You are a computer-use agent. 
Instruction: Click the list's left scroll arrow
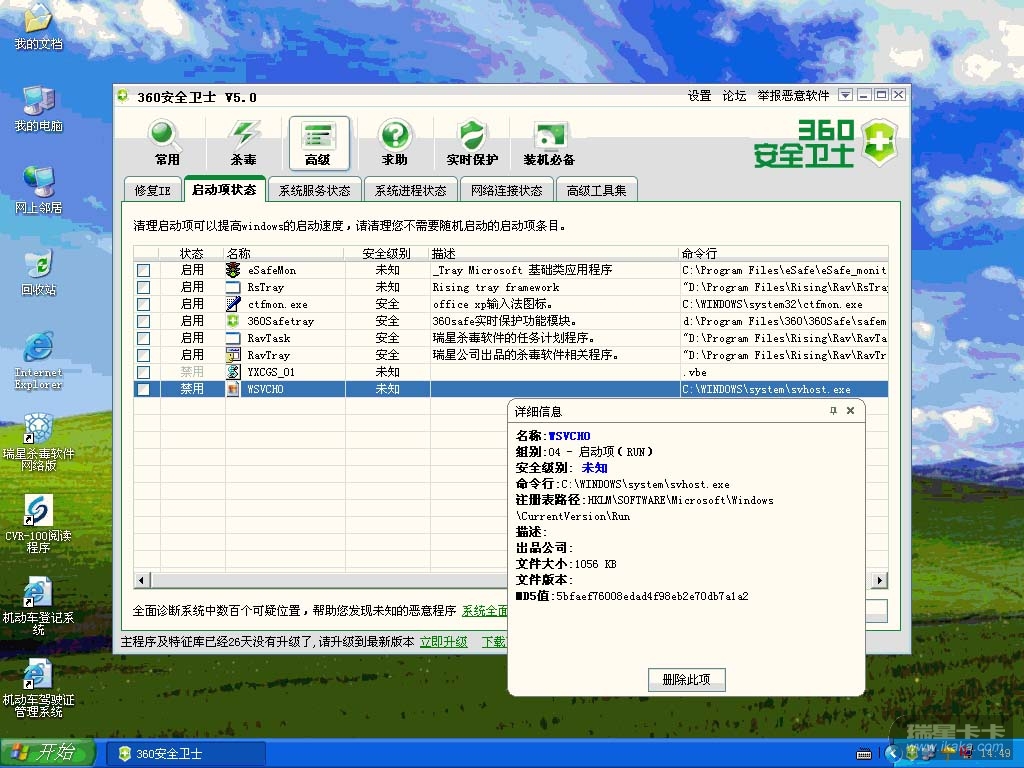pos(142,580)
